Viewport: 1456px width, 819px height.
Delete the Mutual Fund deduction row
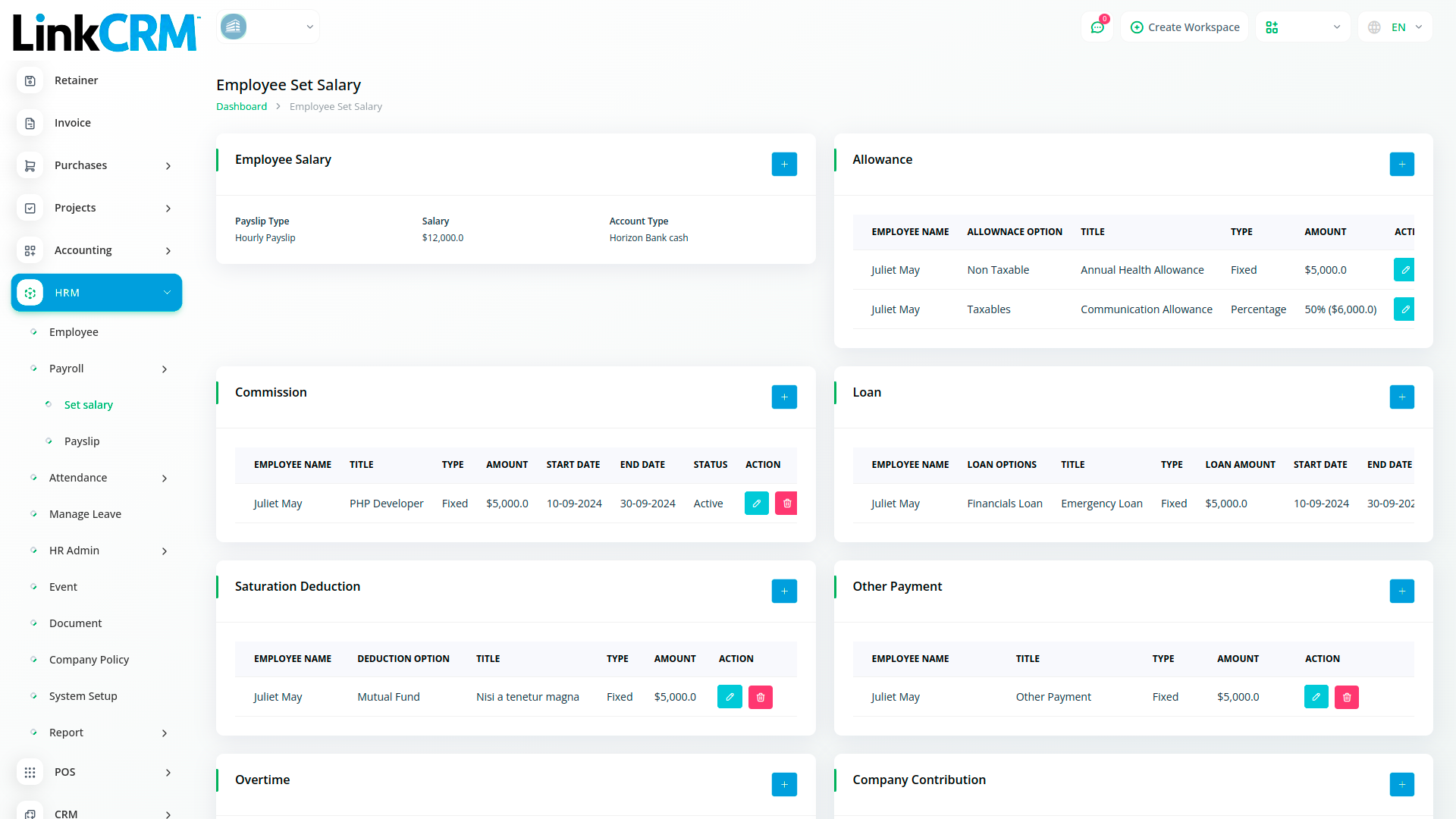tap(760, 697)
